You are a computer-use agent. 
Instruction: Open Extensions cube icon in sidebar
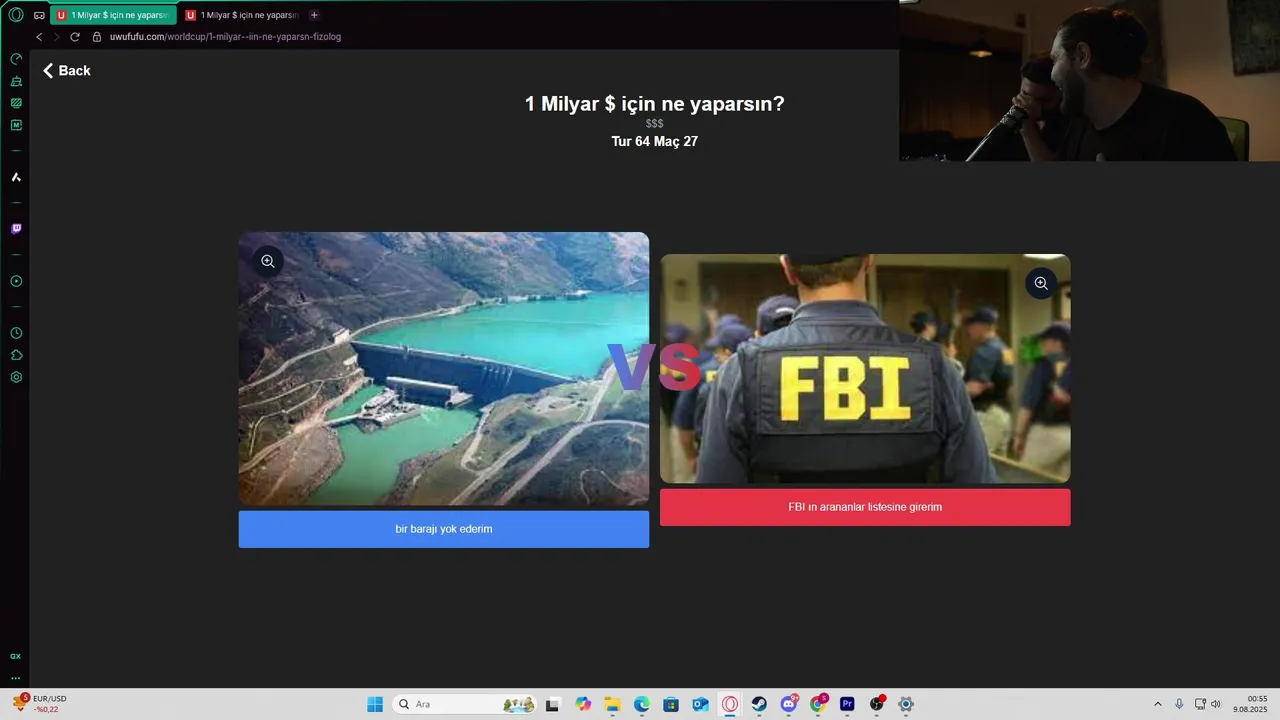16,355
